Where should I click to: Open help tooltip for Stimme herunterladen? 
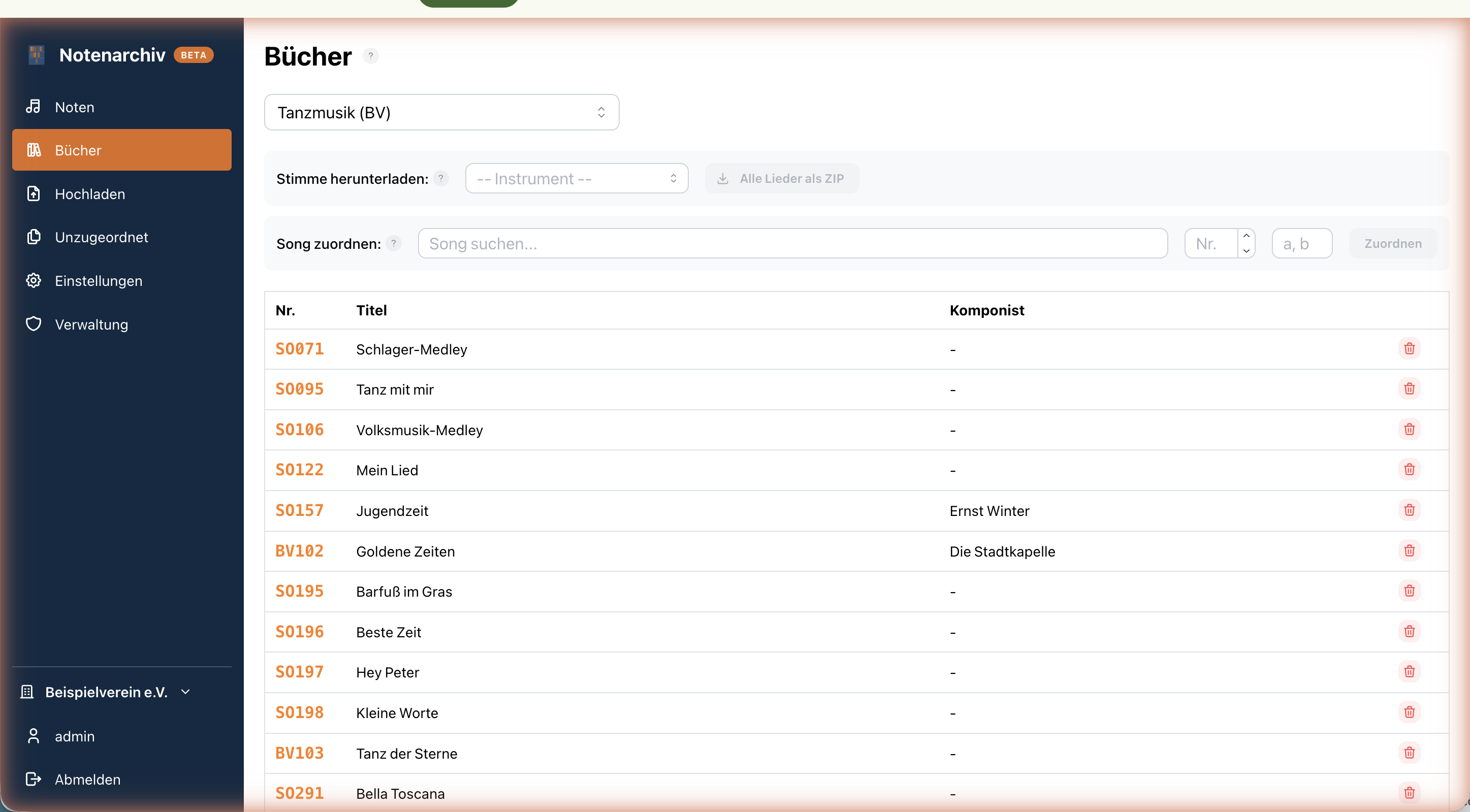pyautogui.click(x=440, y=179)
